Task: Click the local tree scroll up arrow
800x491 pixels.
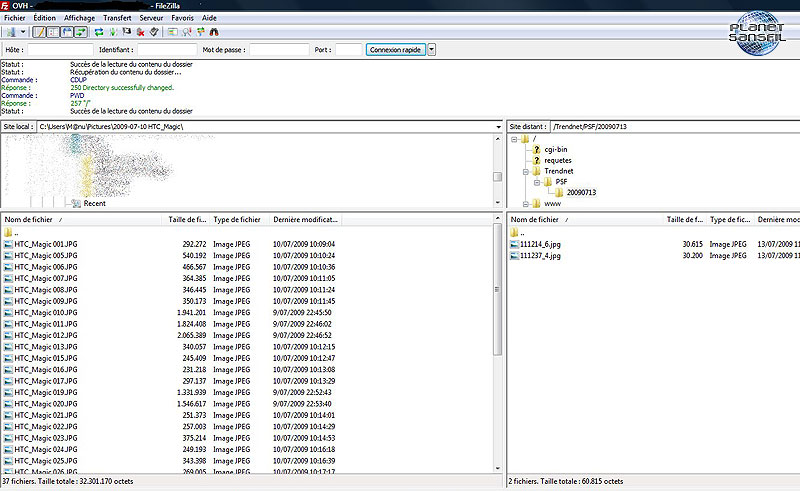Action: coord(497,139)
